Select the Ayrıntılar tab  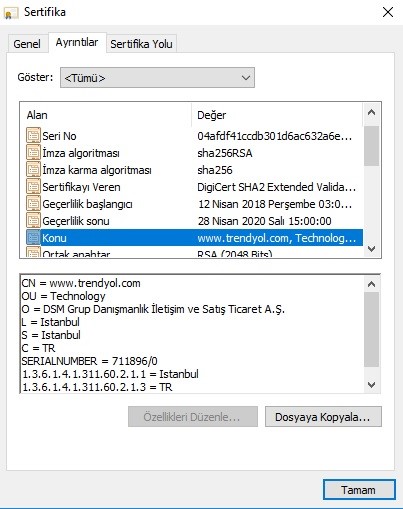pos(77,42)
